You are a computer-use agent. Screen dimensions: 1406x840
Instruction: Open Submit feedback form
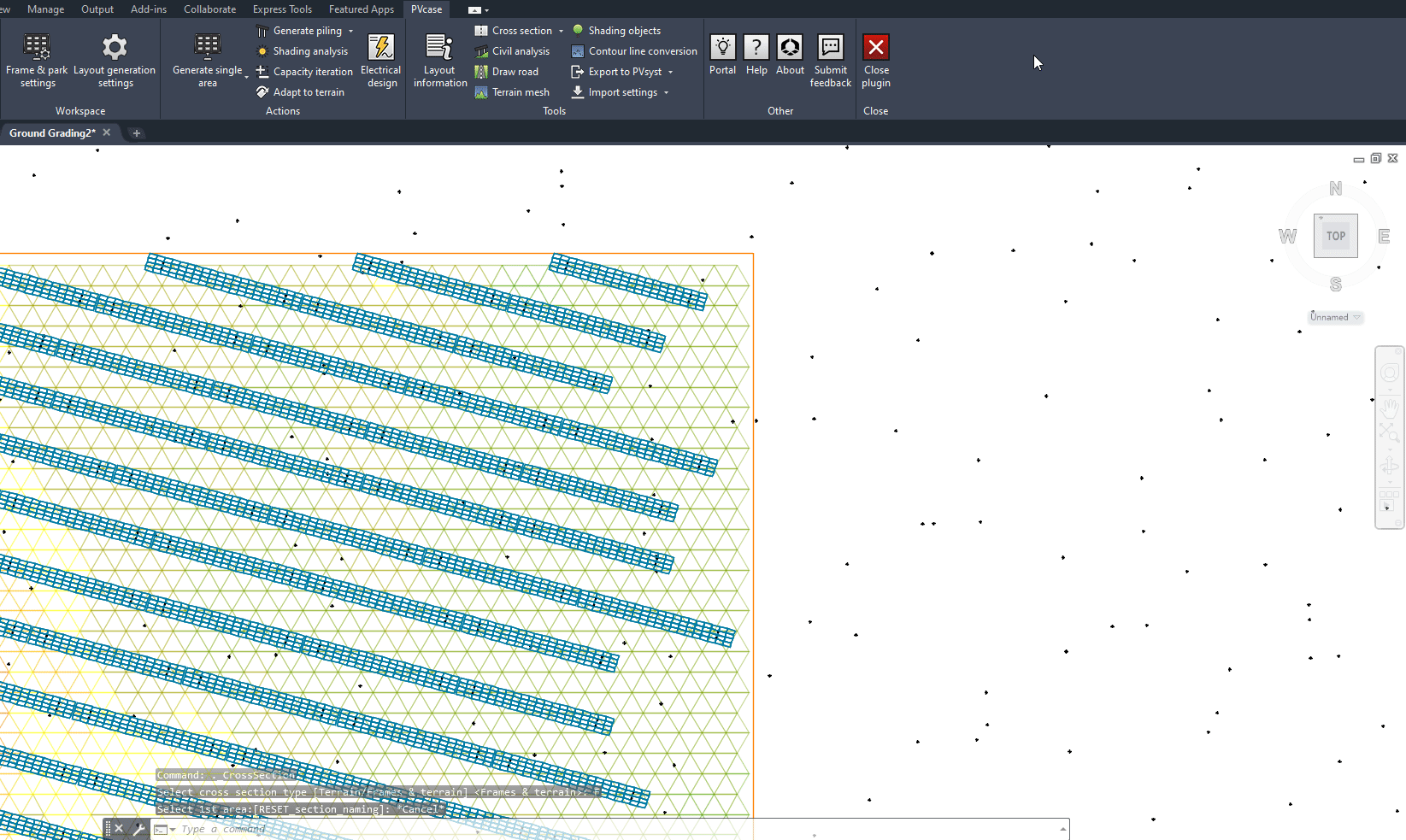[831, 61]
